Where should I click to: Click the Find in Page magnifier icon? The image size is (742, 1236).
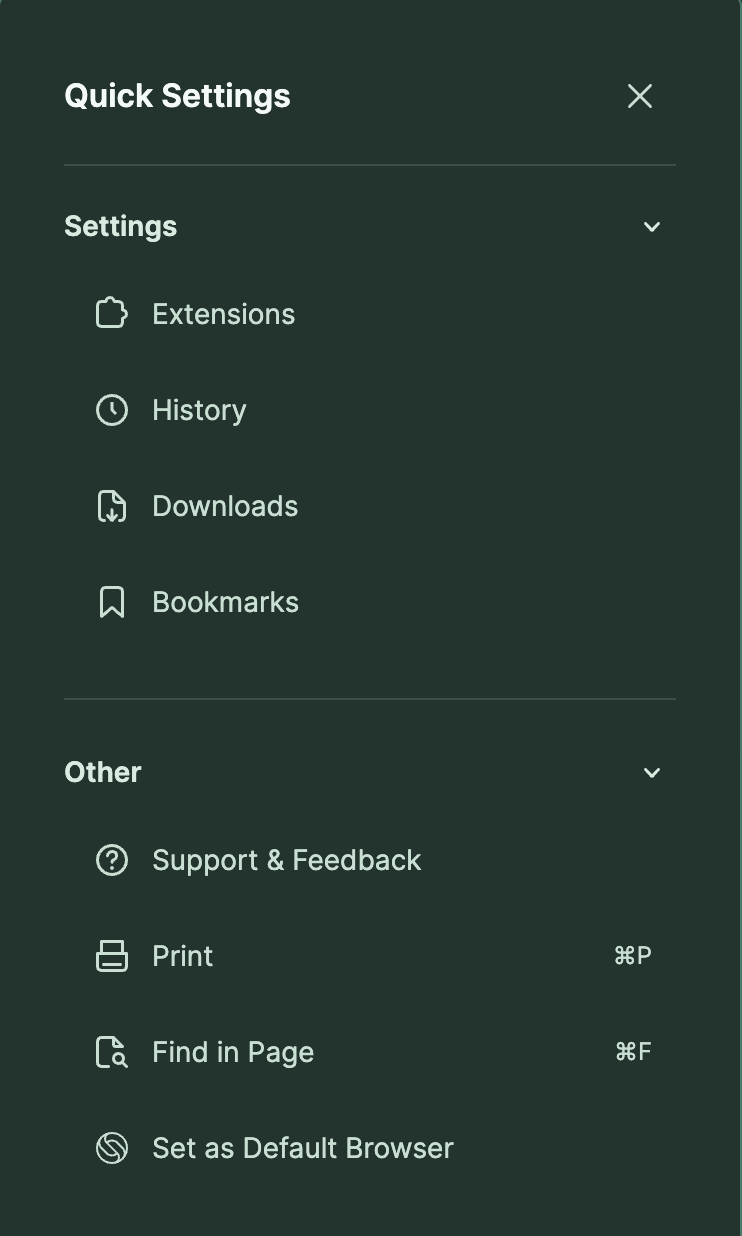tap(111, 1052)
